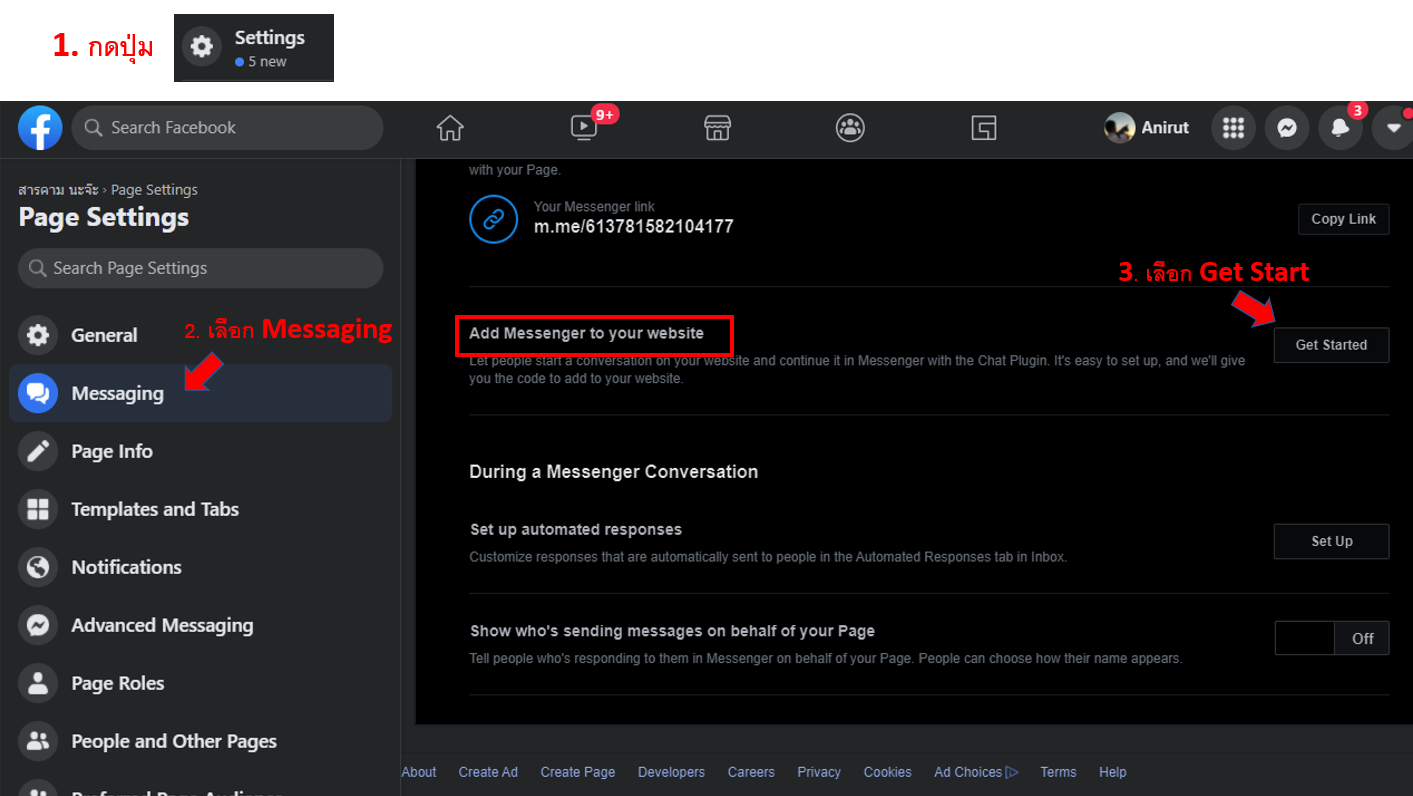Image resolution: width=1413 pixels, height=796 pixels.
Task: Click the Add Messenger to your website heading
Action: click(587, 333)
